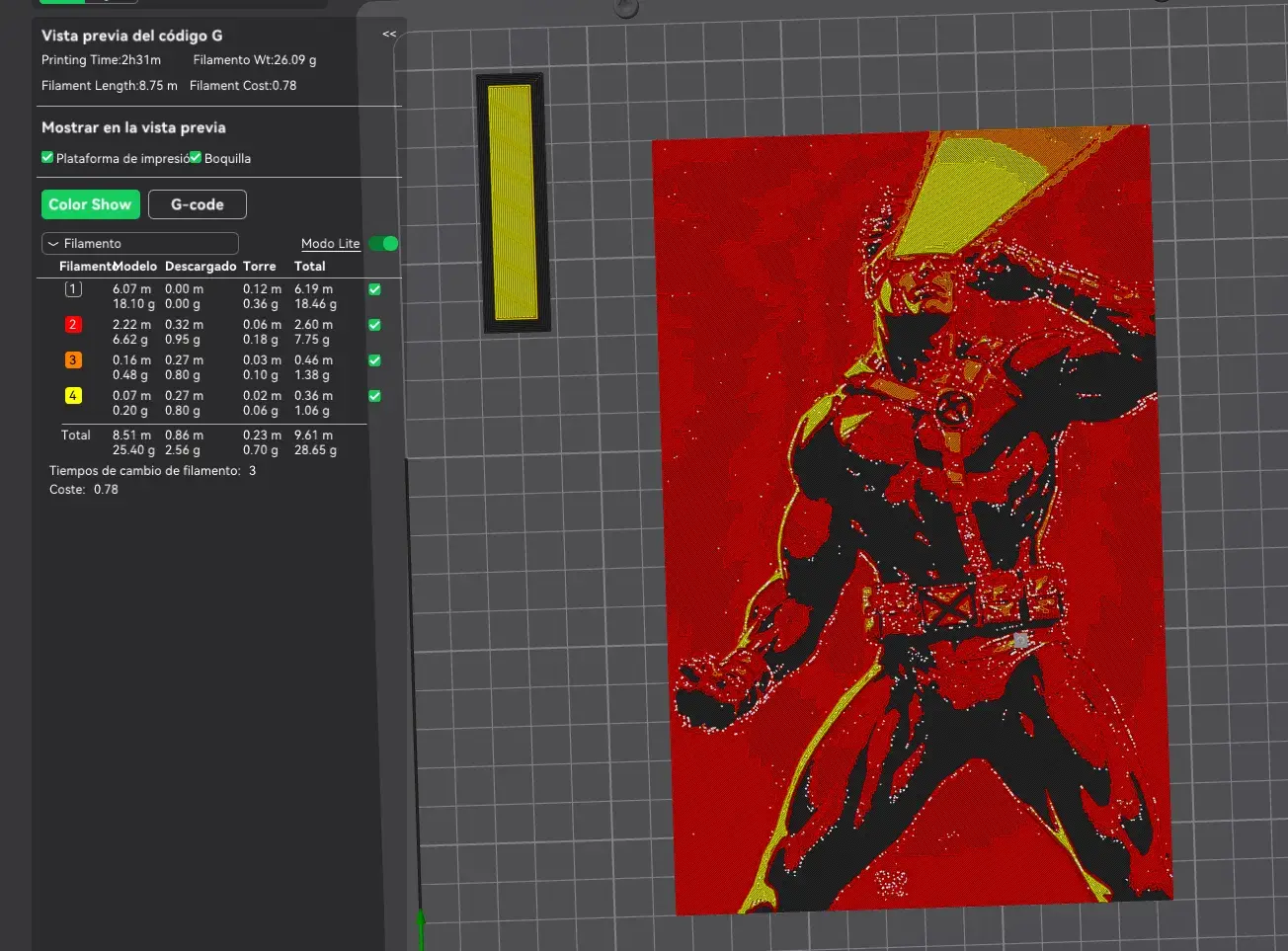This screenshot has height=951, width=1288.
Task: Click filament 3 total weight 1.38 g
Action: click(x=312, y=375)
